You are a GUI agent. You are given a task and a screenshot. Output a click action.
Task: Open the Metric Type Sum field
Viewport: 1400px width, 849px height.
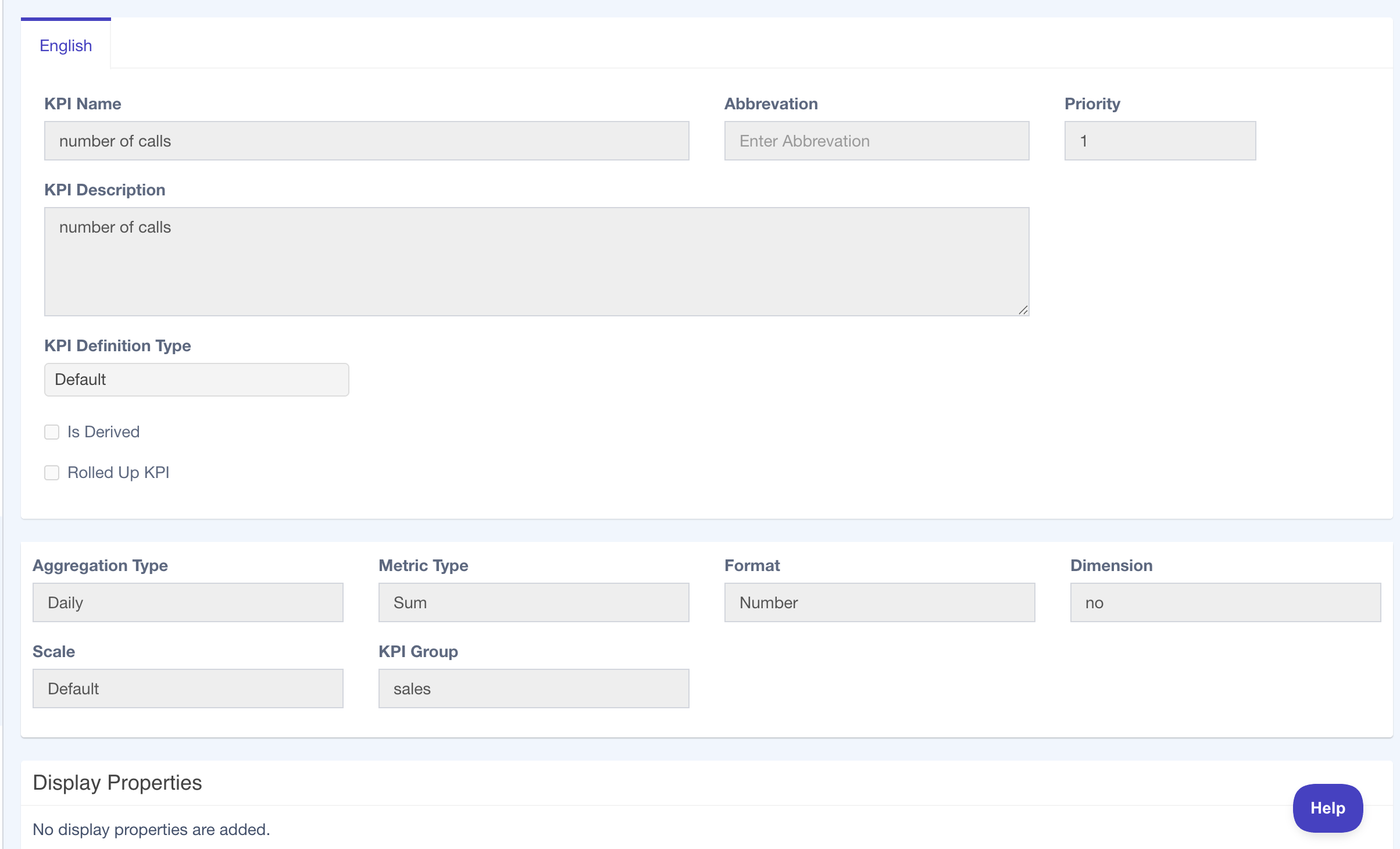[534, 602]
